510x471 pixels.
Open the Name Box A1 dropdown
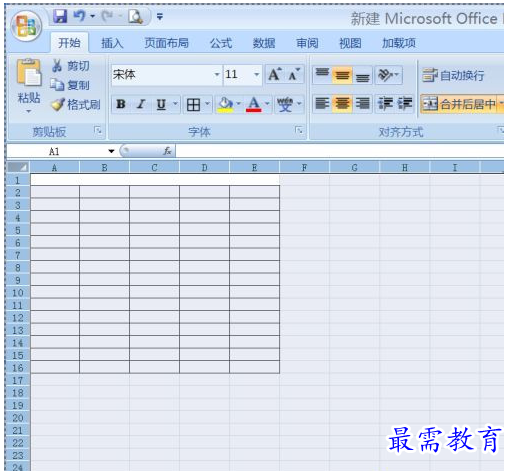tap(111, 151)
